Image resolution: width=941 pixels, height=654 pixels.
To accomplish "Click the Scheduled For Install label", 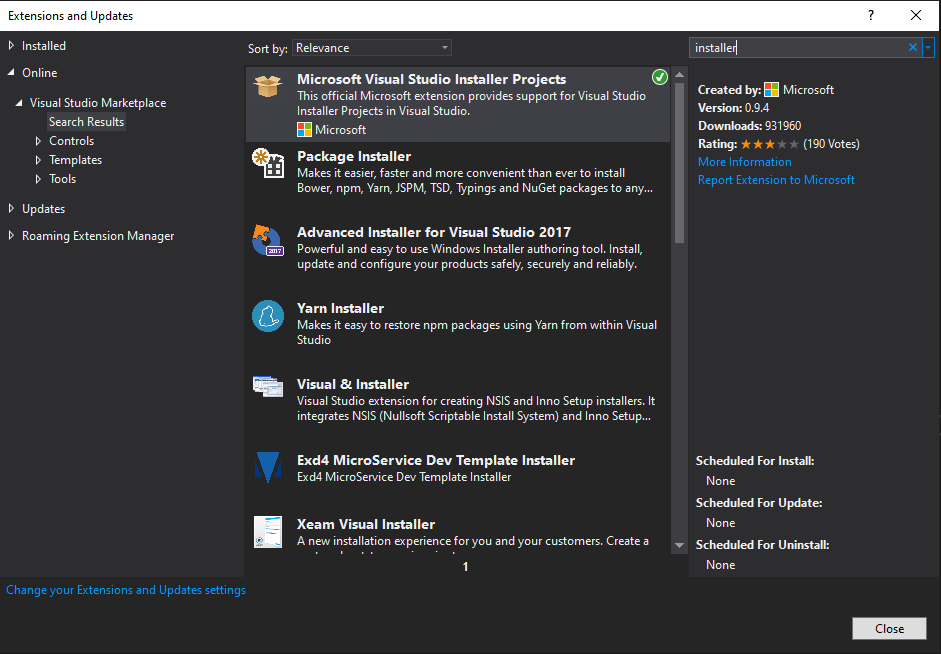I will pos(755,461).
